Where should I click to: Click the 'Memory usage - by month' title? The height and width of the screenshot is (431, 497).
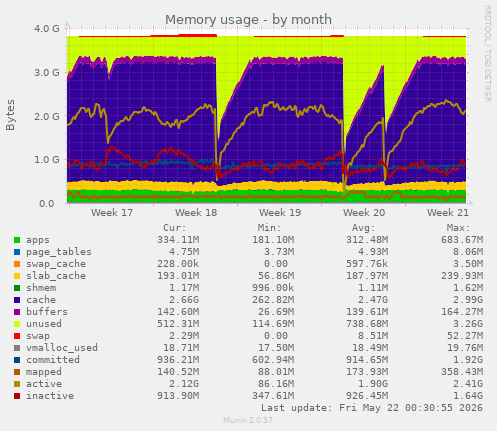pyautogui.click(x=248, y=20)
